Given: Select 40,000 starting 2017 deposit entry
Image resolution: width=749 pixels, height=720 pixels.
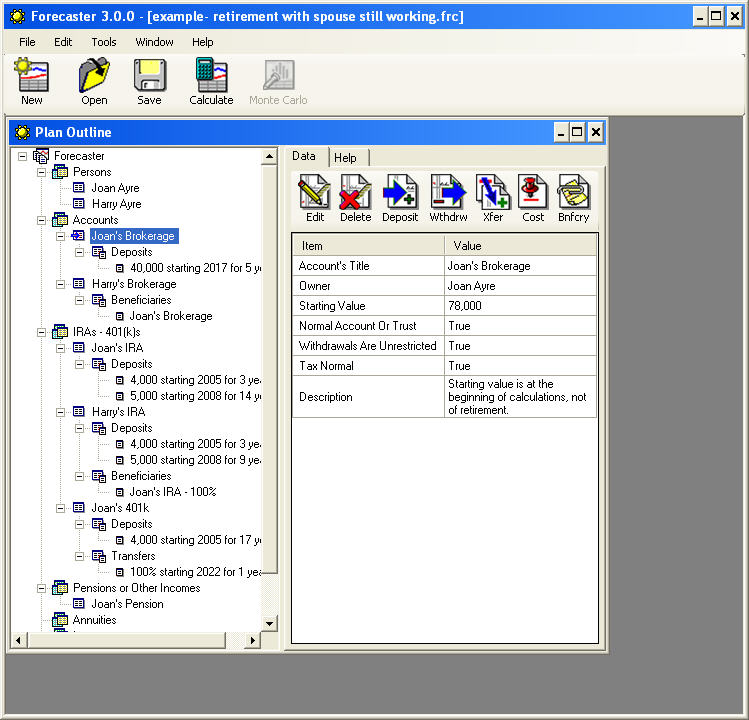Looking at the screenshot, I should pyautogui.click(x=195, y=268).
